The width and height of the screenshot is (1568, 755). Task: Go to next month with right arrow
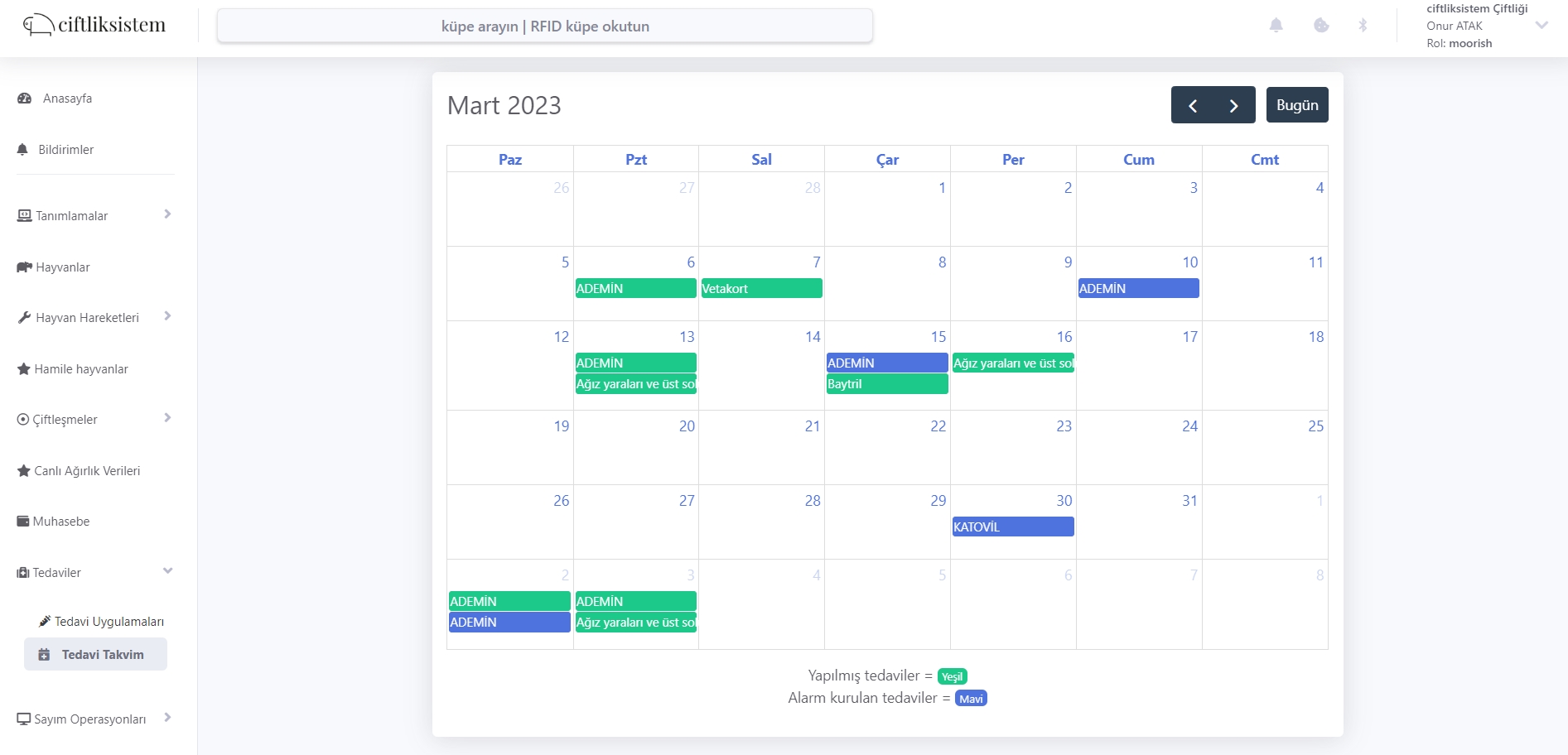[1233, 105]
